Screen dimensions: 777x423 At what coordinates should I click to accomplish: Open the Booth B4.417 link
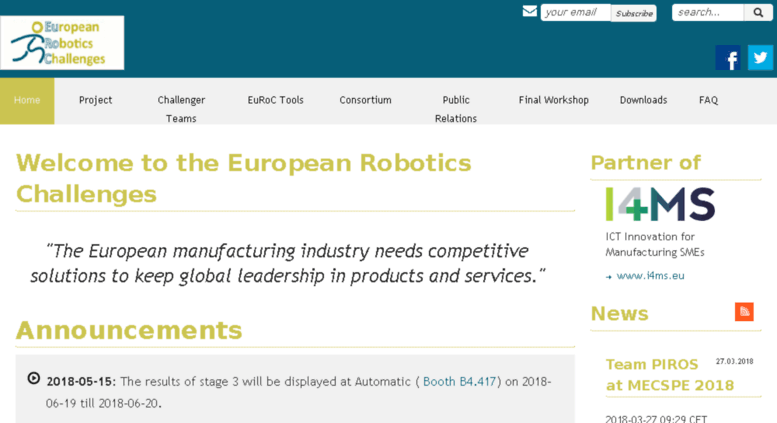459,382
